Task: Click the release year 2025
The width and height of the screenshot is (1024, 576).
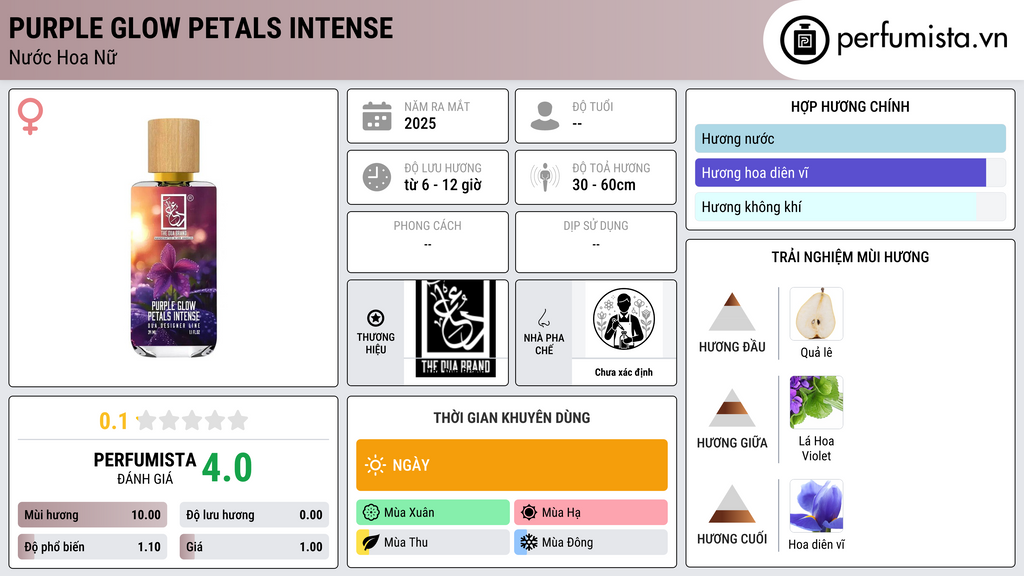Action: click(420, 123)
